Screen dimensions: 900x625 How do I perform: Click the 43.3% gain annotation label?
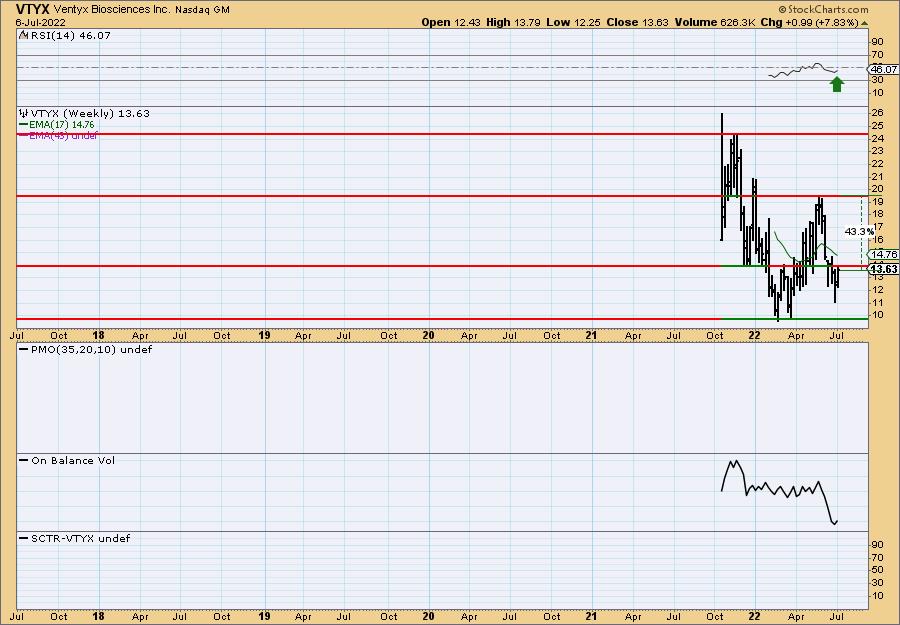pos(859,231)
